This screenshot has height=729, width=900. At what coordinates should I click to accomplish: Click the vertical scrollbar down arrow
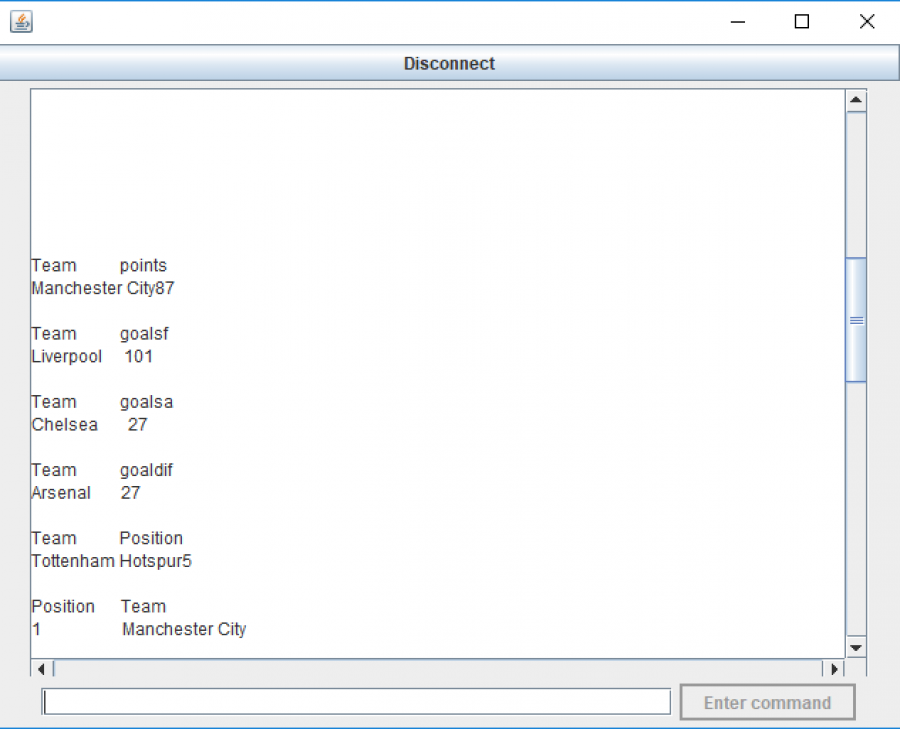pos(856,648)
